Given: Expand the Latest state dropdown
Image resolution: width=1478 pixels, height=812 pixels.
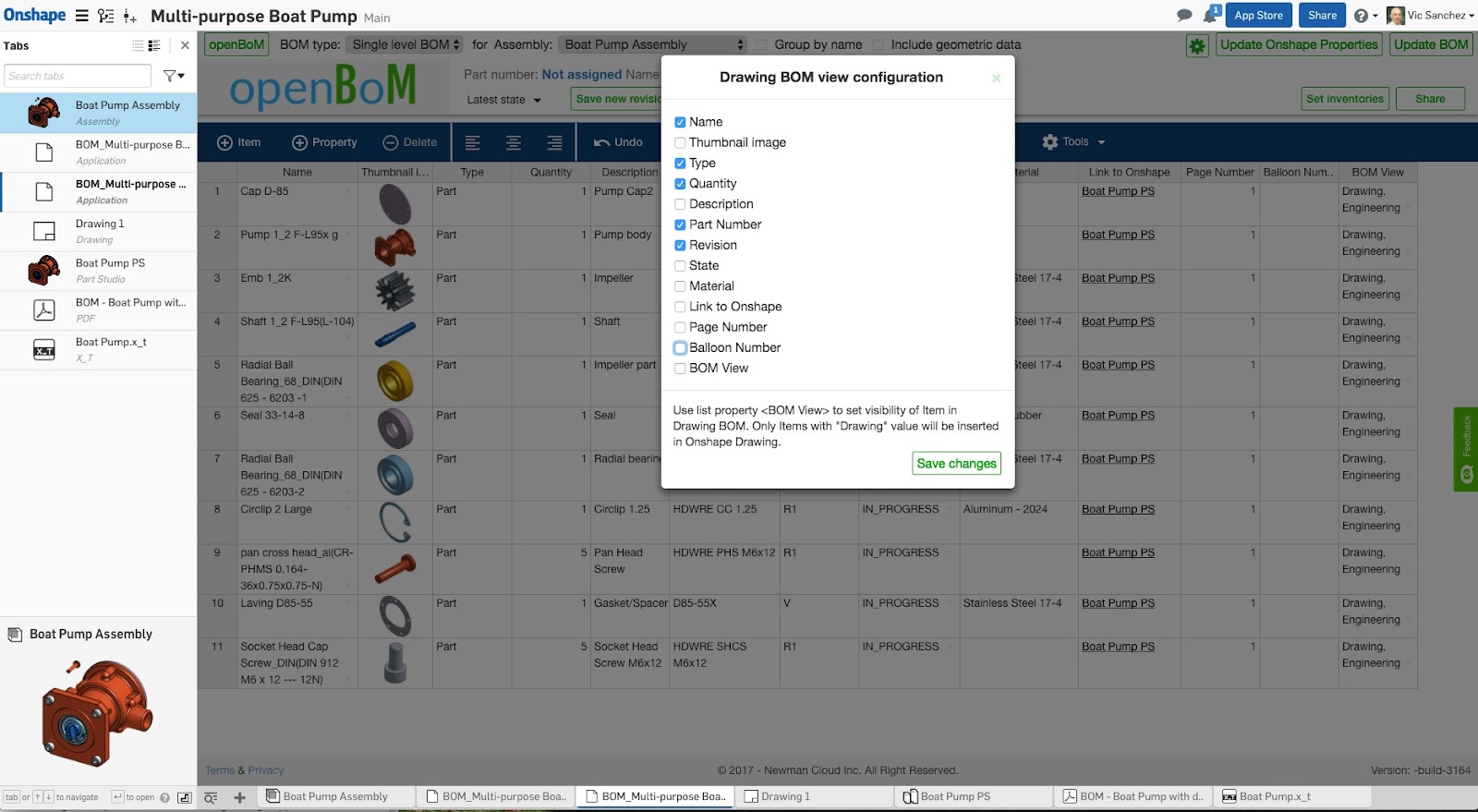Looking at the screenshot, I should 504,100.
